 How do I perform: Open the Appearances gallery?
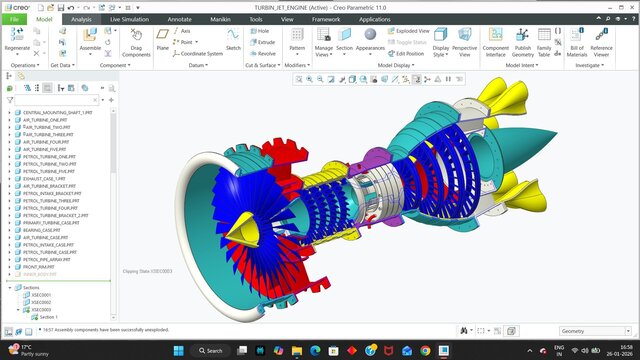coord(370,42)
